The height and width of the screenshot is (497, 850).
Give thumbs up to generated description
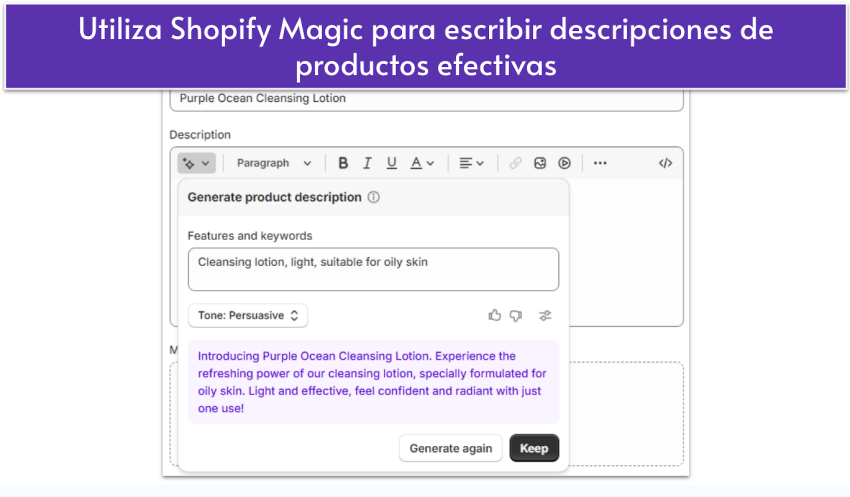494,315
